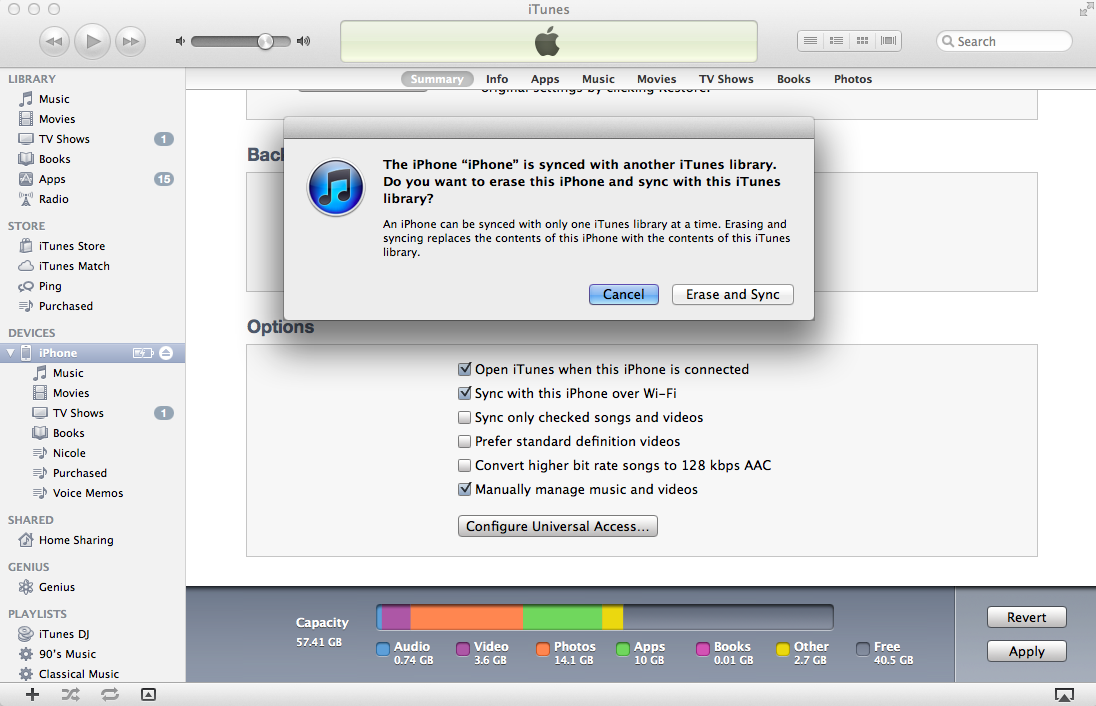Click Configure Universal Access button

[x=558, y=526]
